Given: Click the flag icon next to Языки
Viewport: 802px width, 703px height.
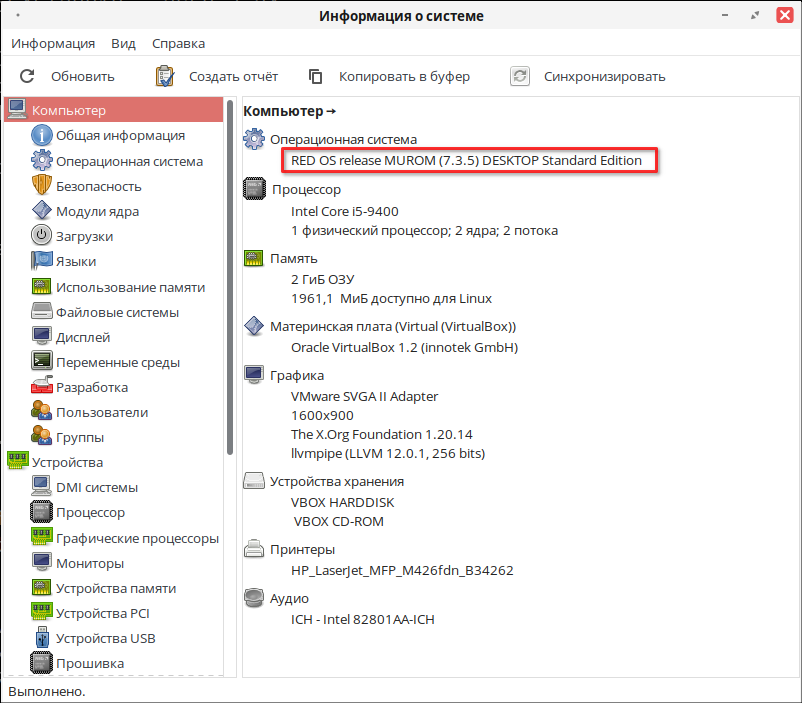Looking at the screenshot, I should point(41,260).
